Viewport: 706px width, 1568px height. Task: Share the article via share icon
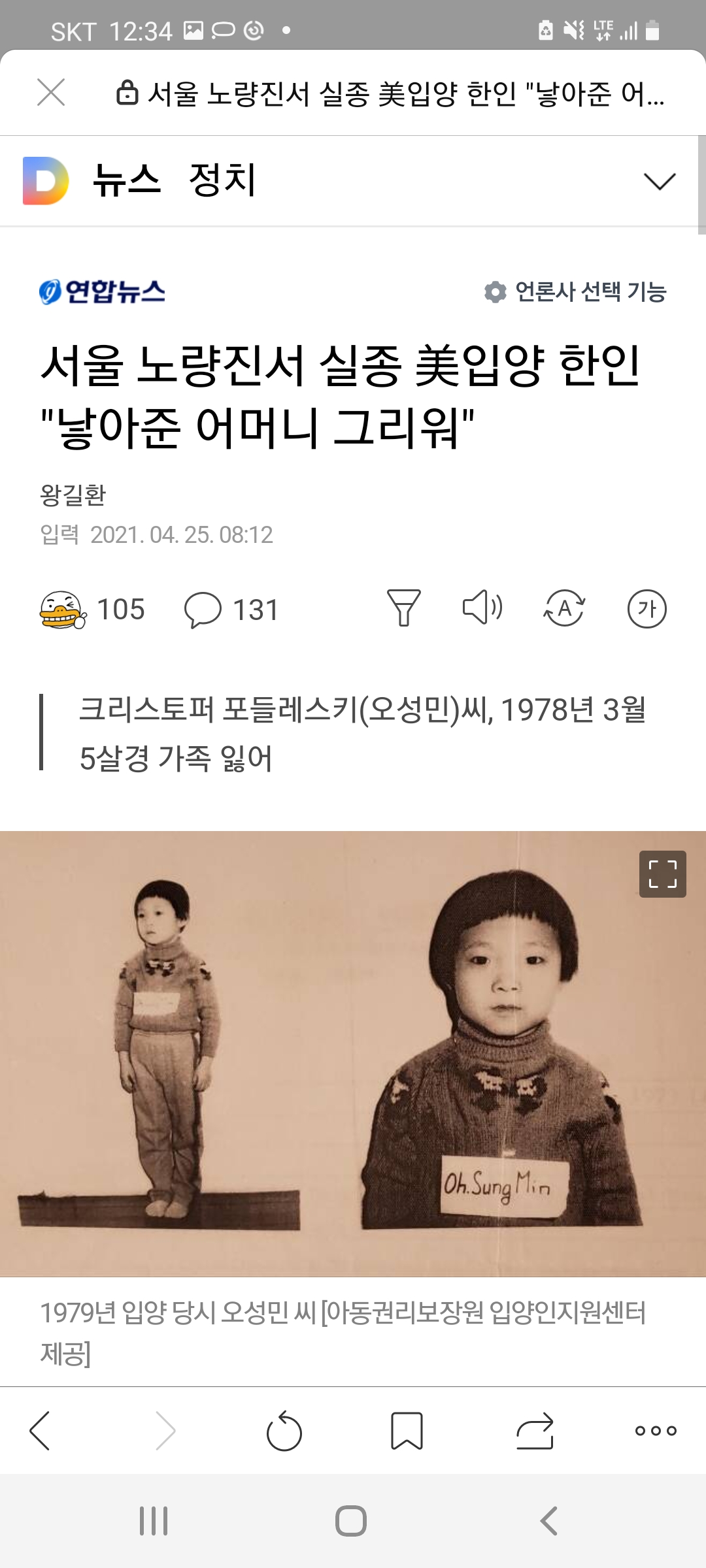[x=535, y=1431]
